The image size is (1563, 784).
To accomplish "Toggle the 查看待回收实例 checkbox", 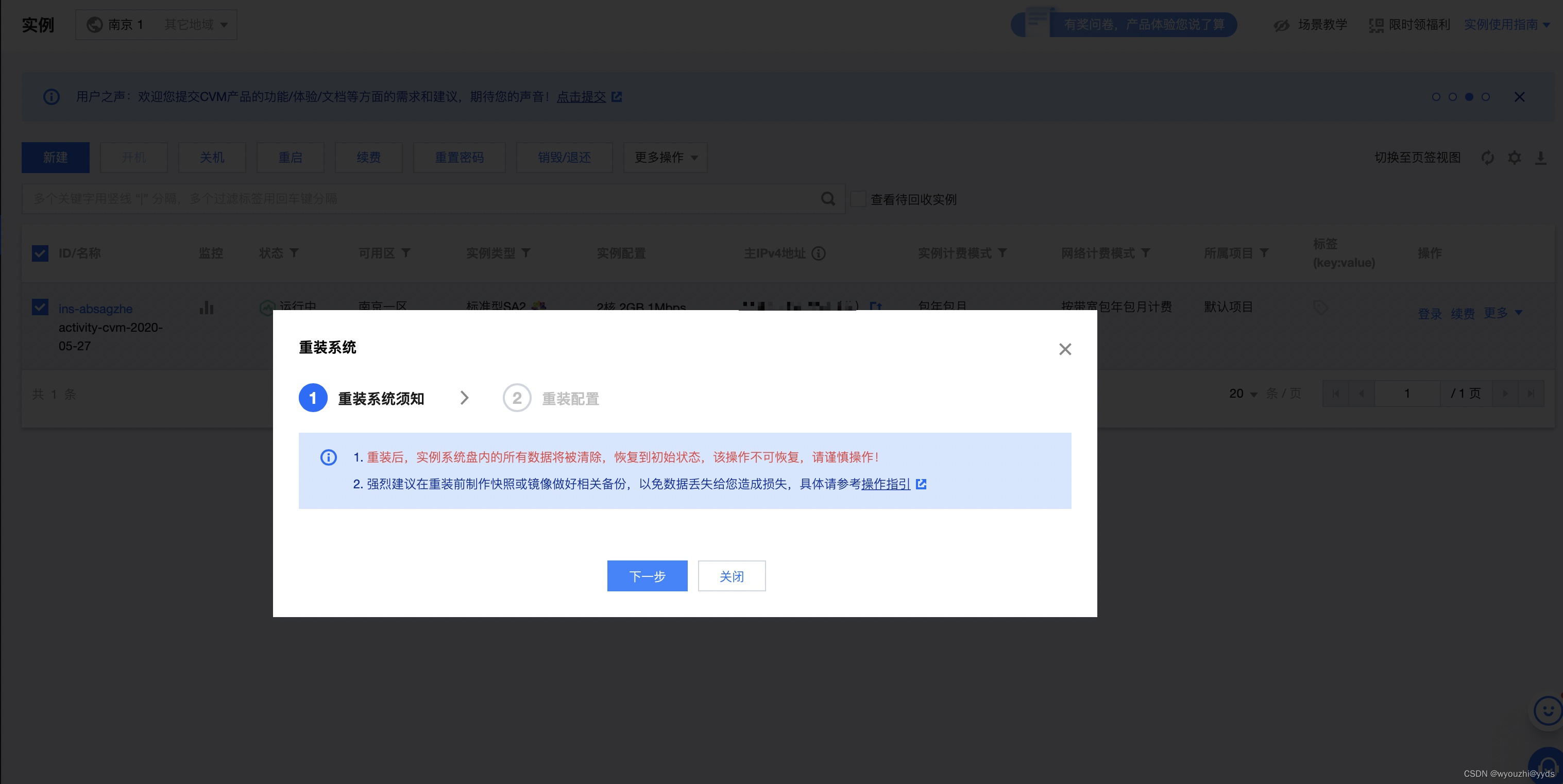I will pyautogui.click(x=858, y=198).
